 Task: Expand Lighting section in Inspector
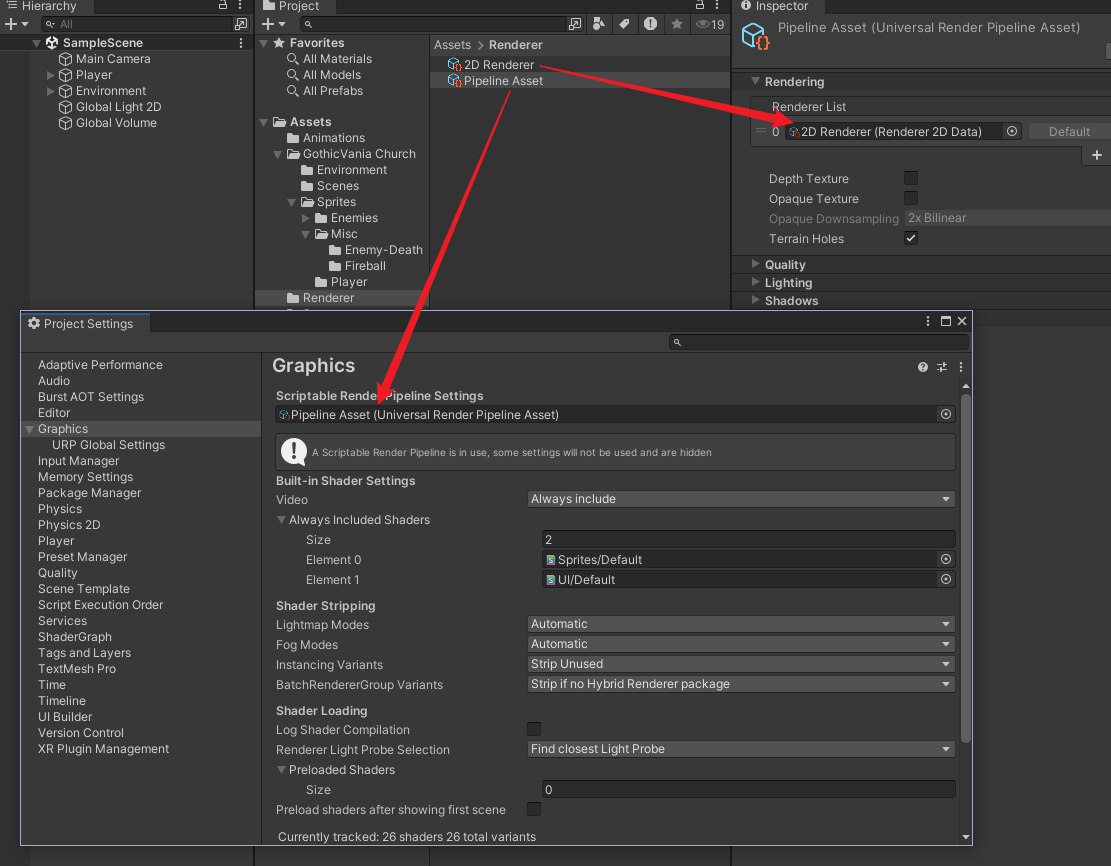point(755,282)
